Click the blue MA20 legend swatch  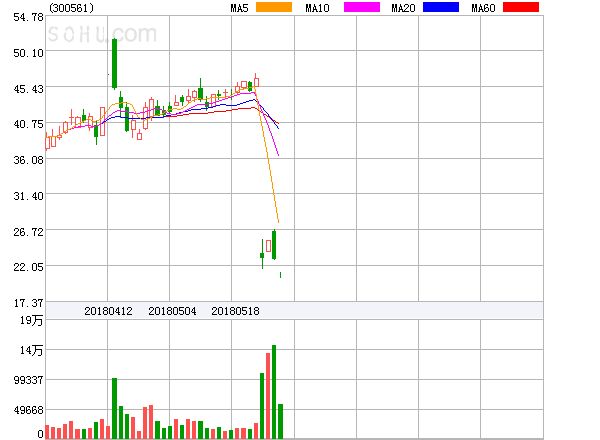[x=441, y=7]
